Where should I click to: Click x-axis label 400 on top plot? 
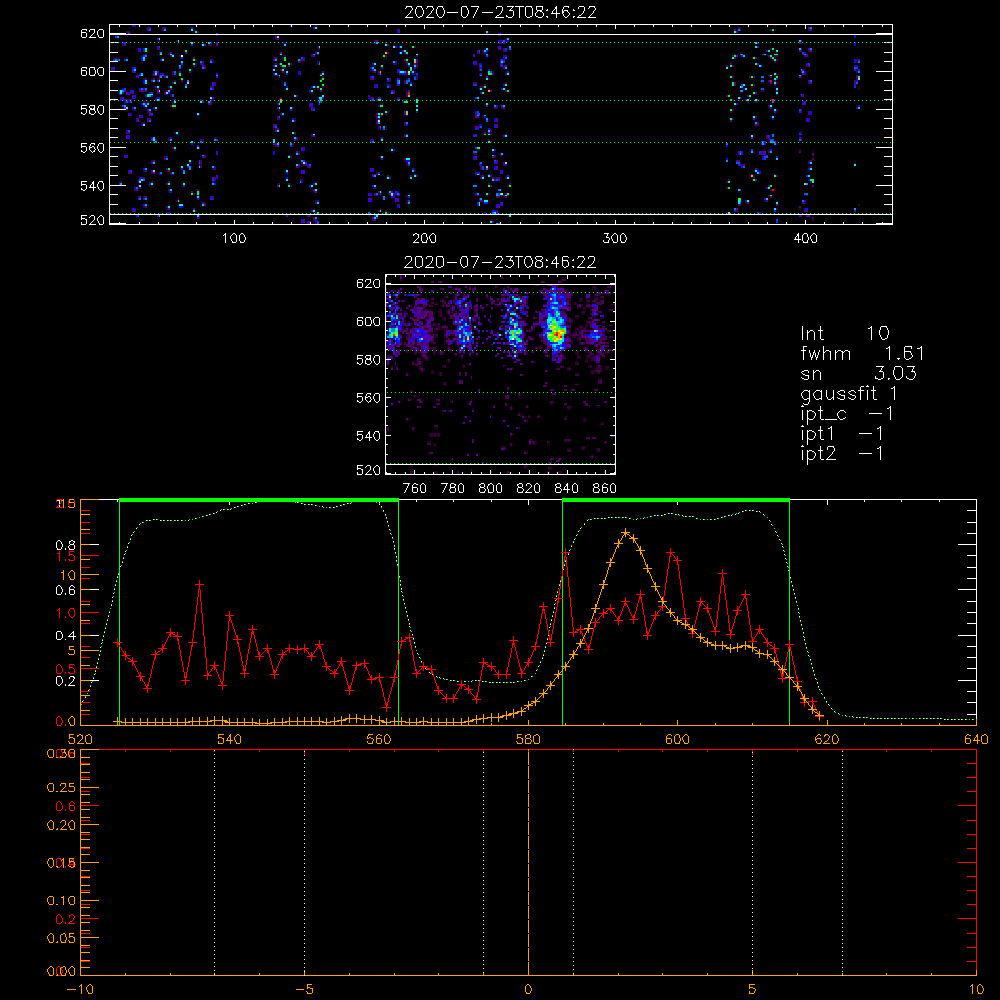tap(805, 239)
